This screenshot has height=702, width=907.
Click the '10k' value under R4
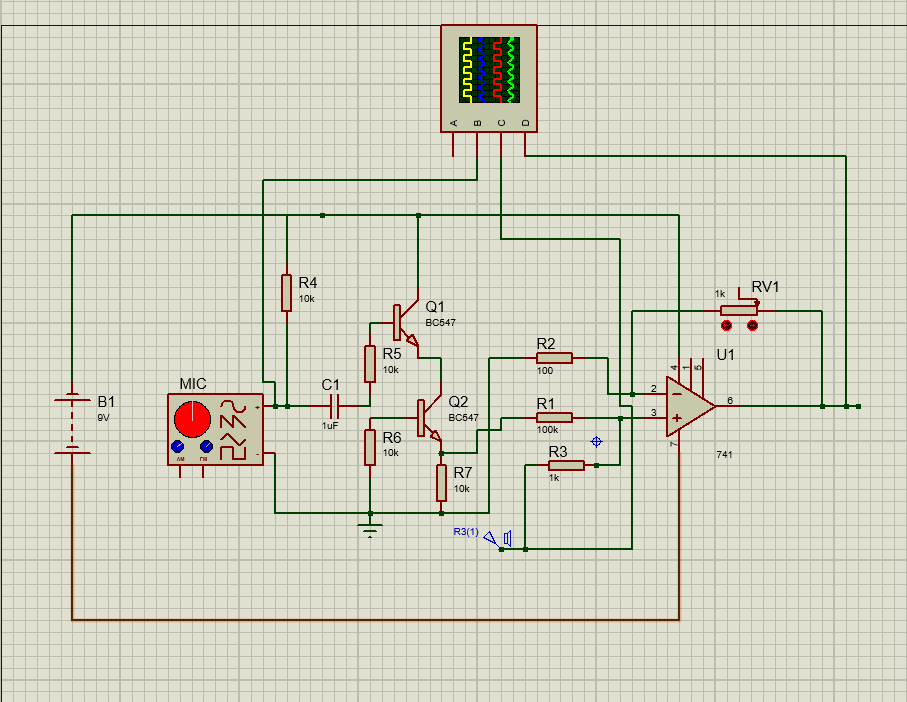tap(307, 299)
